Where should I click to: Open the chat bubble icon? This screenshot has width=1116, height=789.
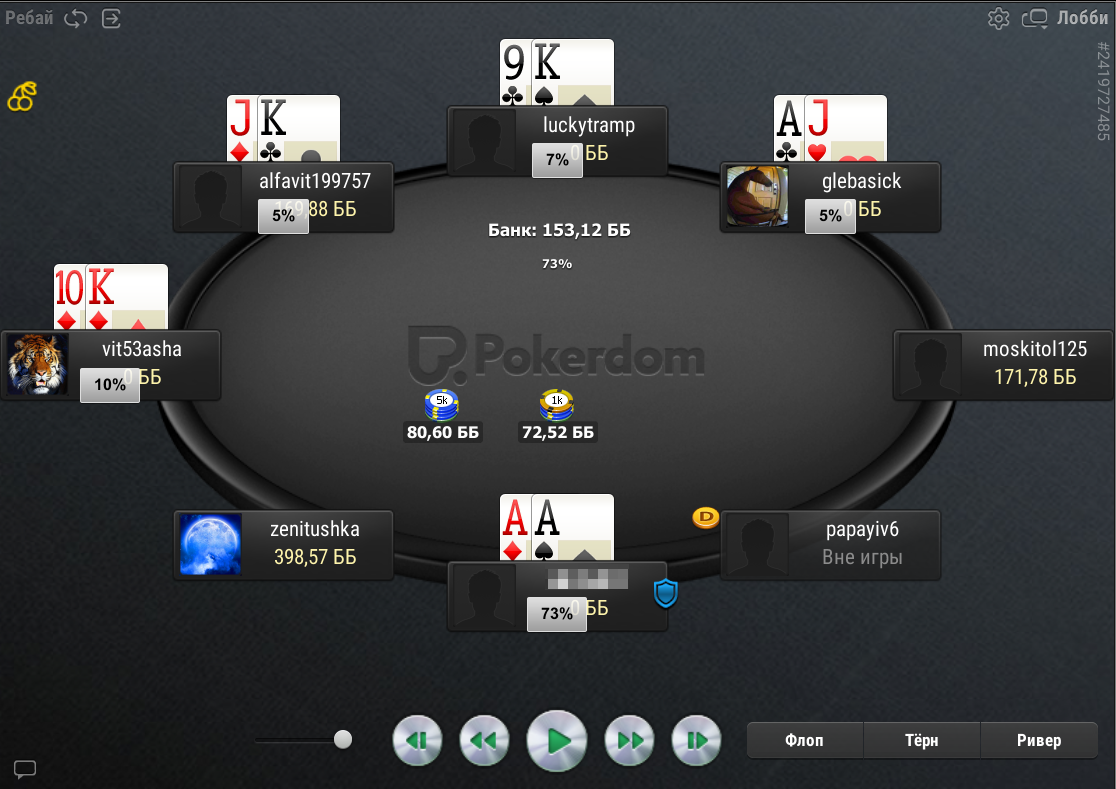pos(25,768)
